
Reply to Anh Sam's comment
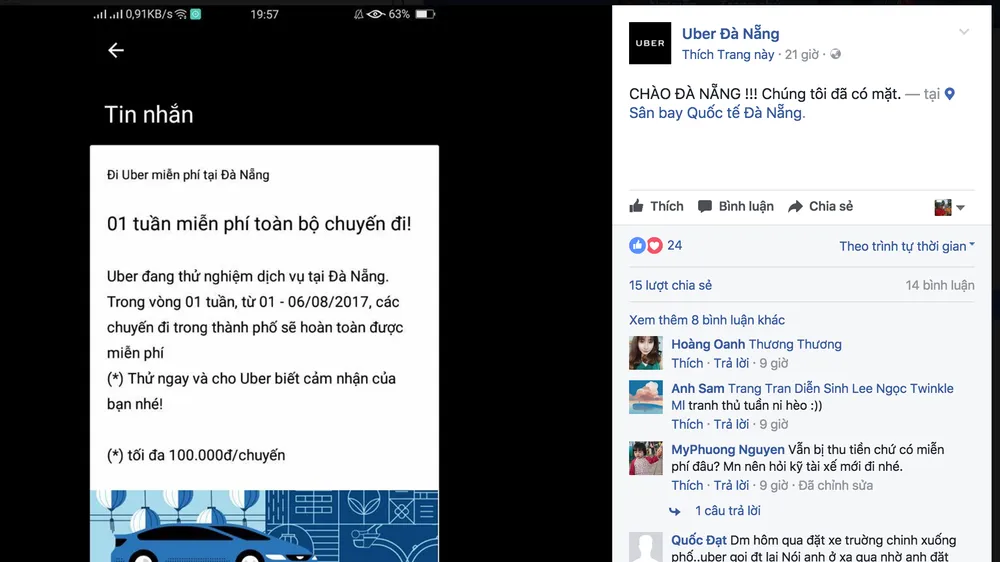(731, 424)
